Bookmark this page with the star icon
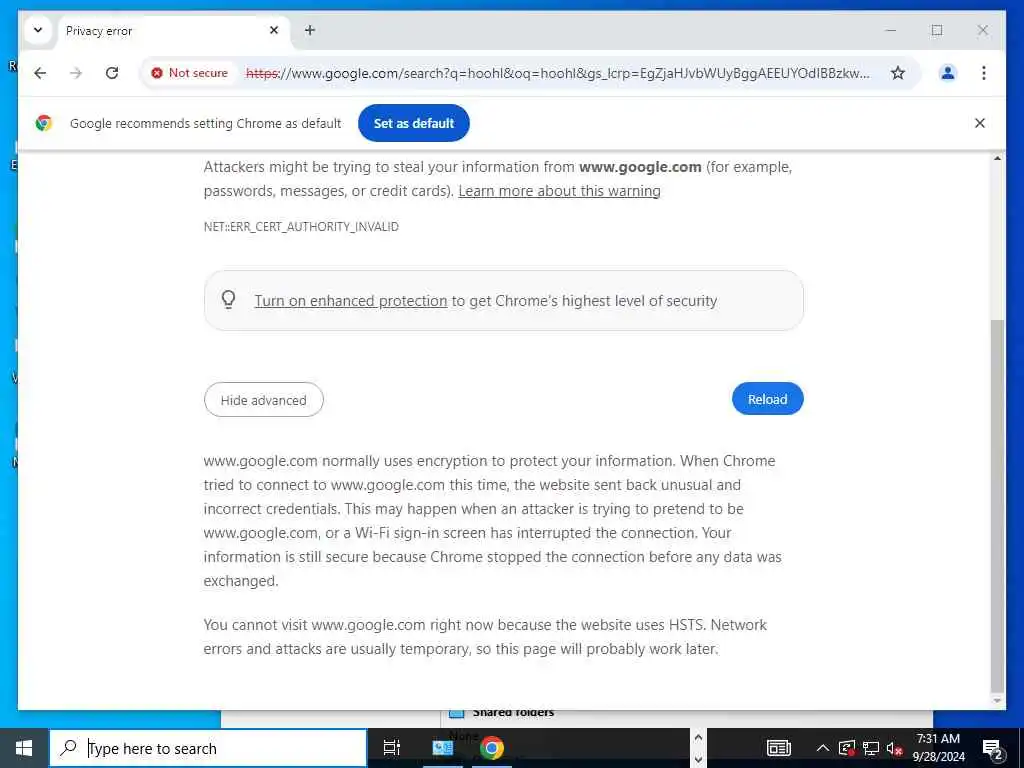The height and width of the screenshot is (768, 1024). tap(898, 73)
